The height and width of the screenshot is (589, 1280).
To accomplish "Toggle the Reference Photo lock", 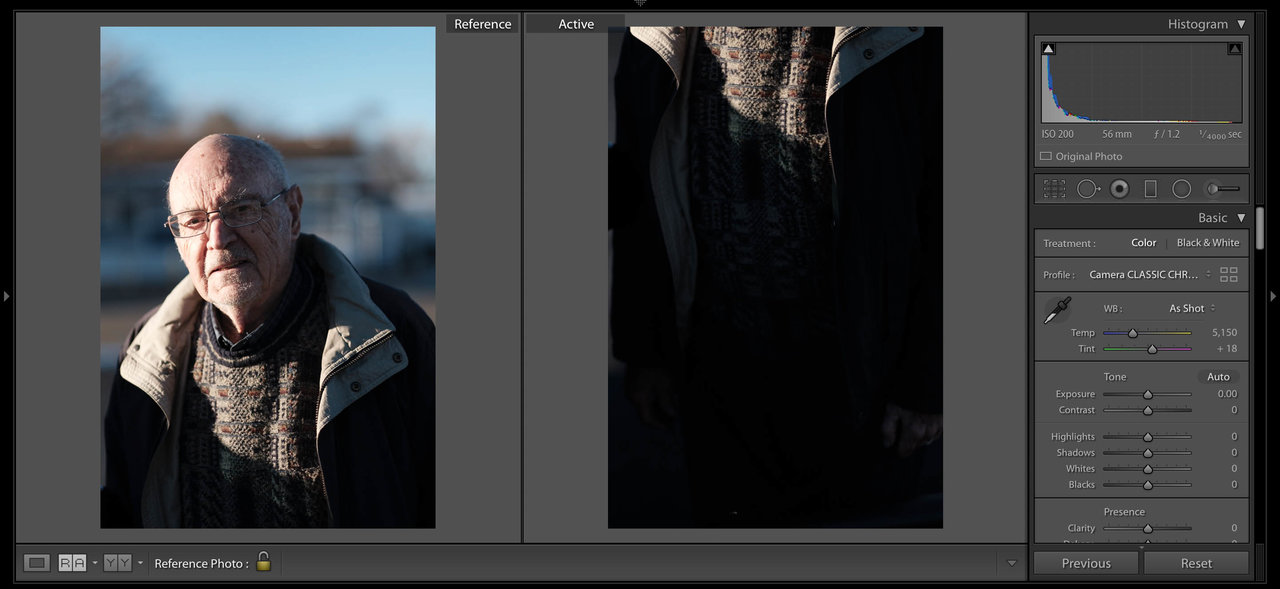I will point(263,562).
